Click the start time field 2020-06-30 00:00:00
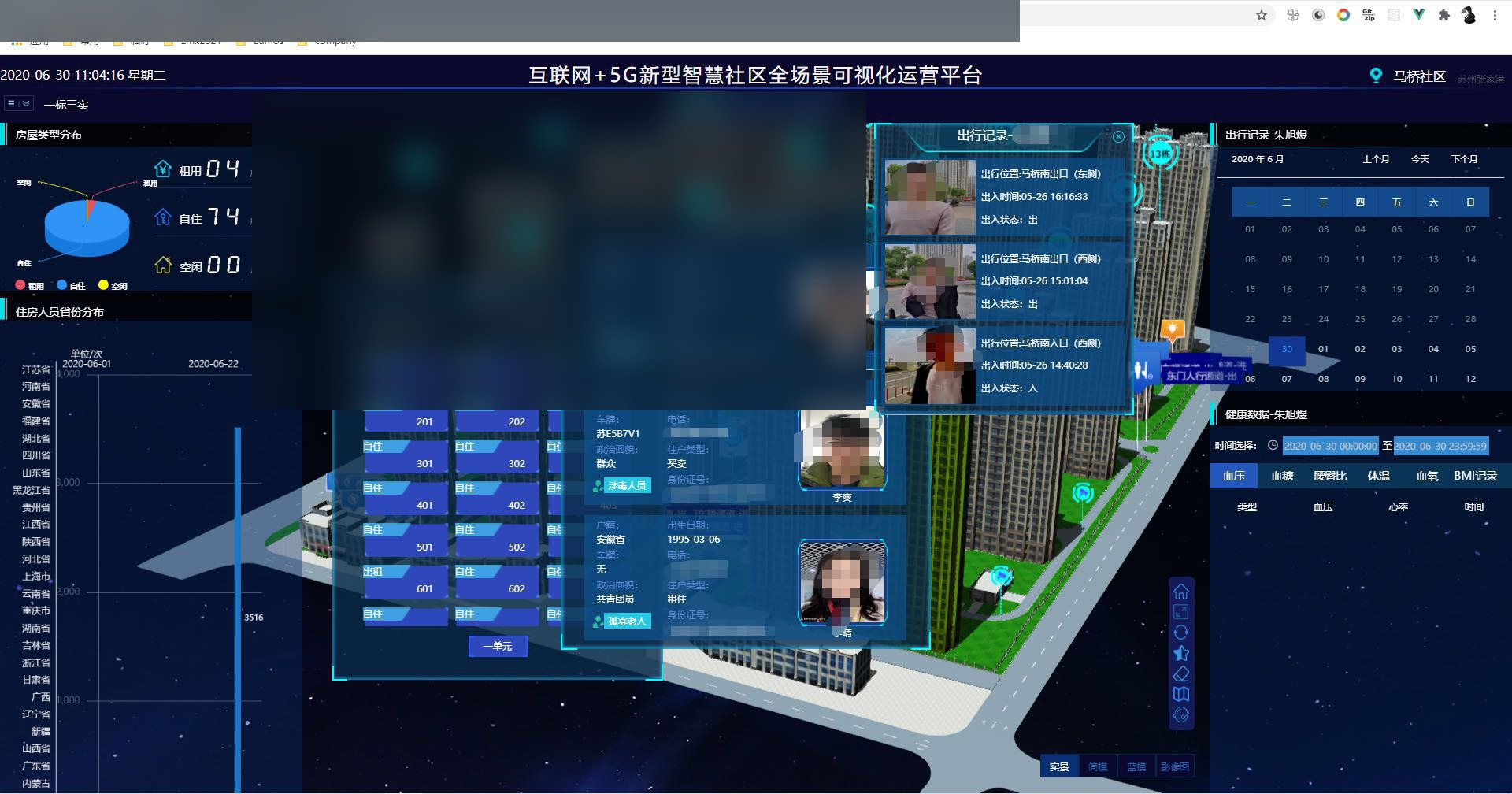This screenshot has width=1512, height=794. pos(1330,446)
